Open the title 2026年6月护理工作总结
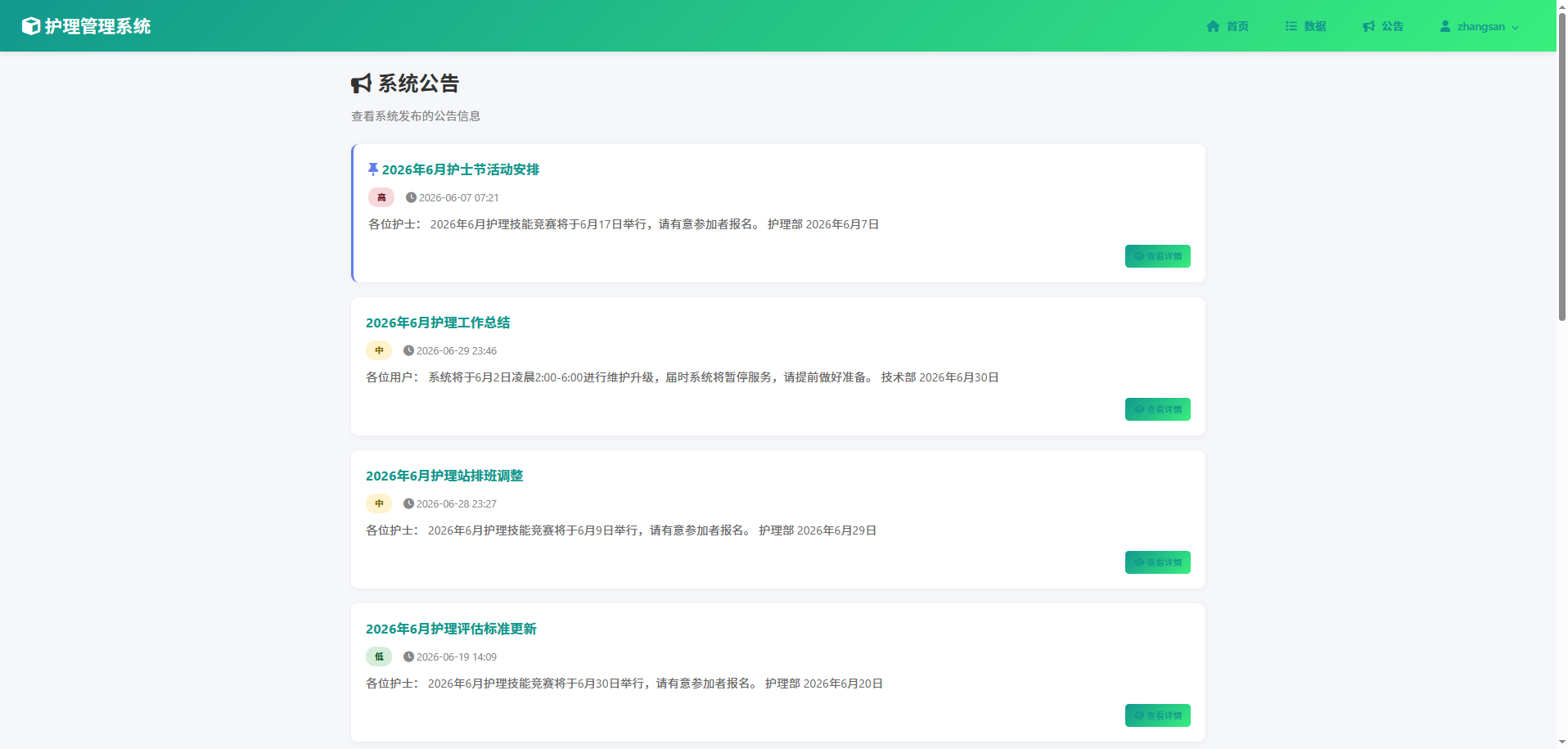 (438, 323)
